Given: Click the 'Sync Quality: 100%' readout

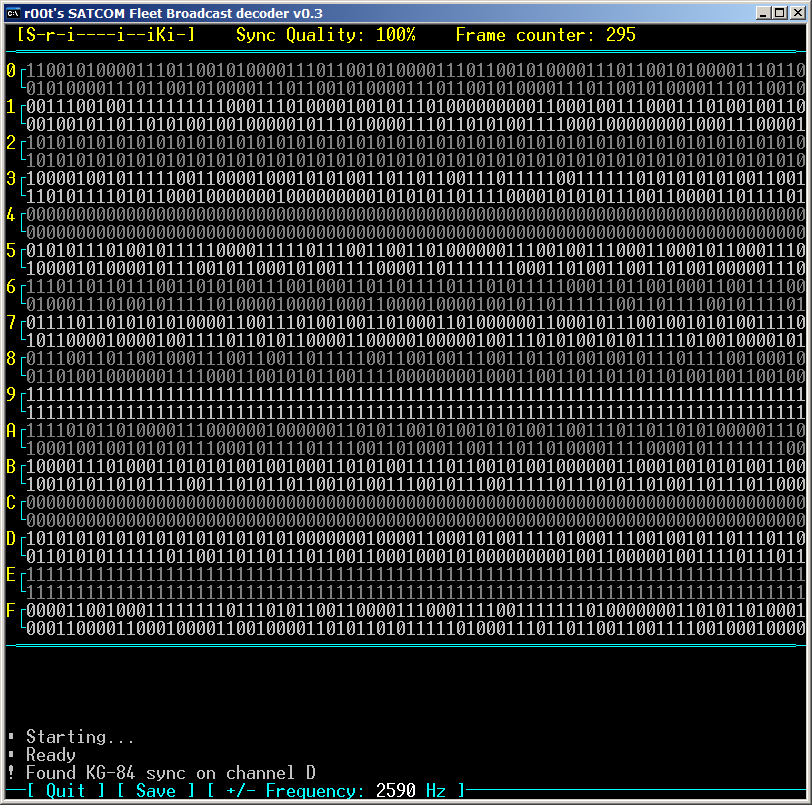Looking at the screenshot, I should (x=326, y=35).
